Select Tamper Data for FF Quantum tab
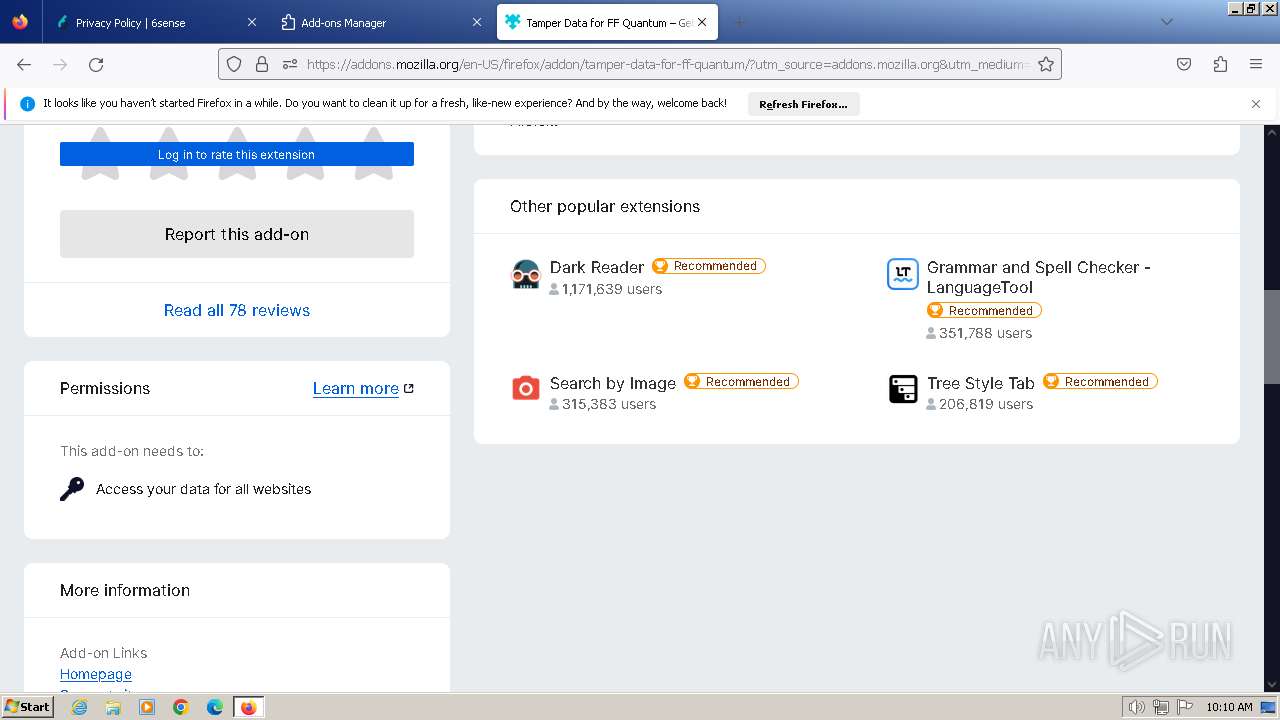Image resolution: width=1280 pixels, height=720 pixels. coord(607,22)
